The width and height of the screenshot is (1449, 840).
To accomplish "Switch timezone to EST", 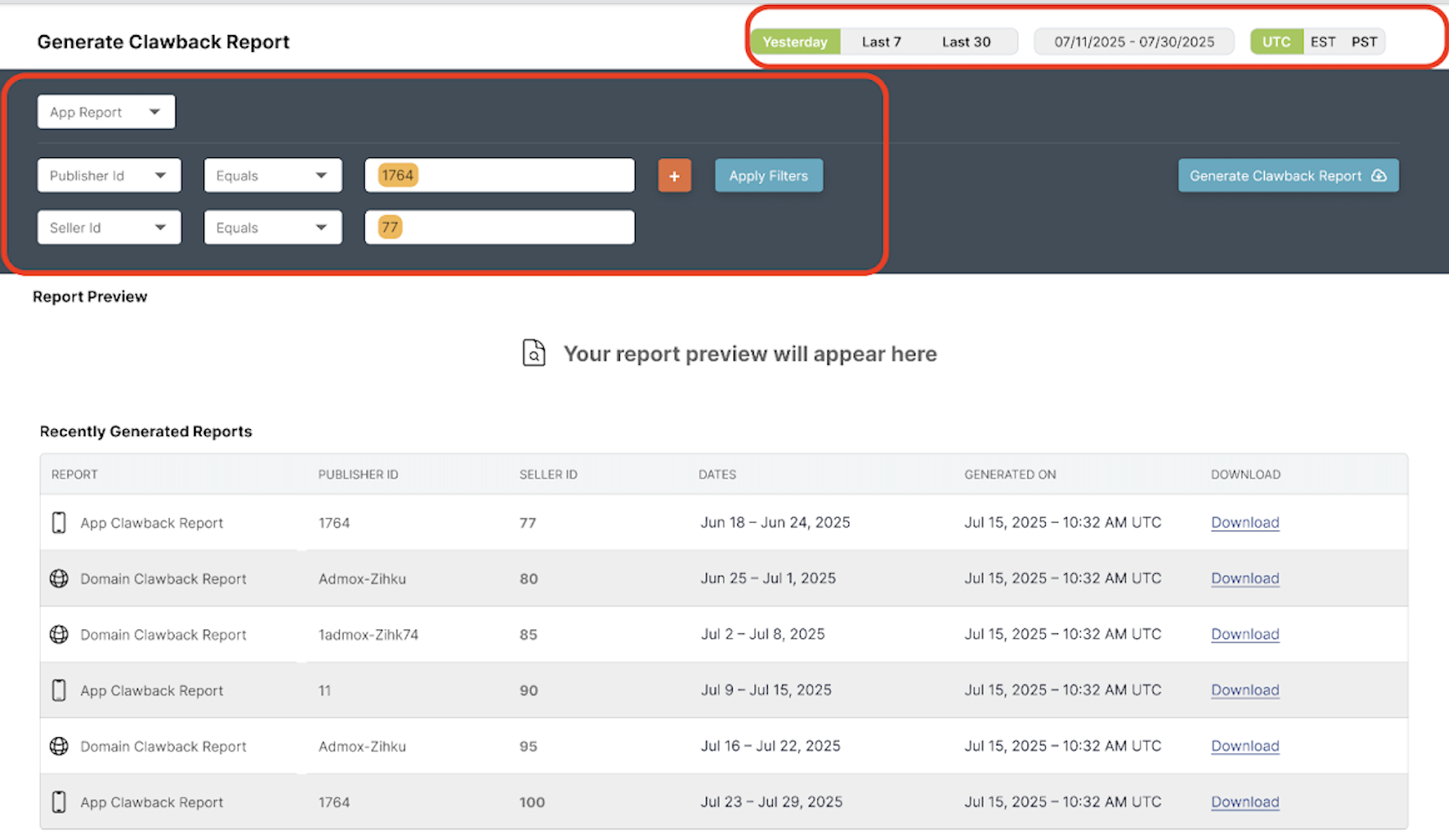I will pyautogui.click(x=1323, y=42).
